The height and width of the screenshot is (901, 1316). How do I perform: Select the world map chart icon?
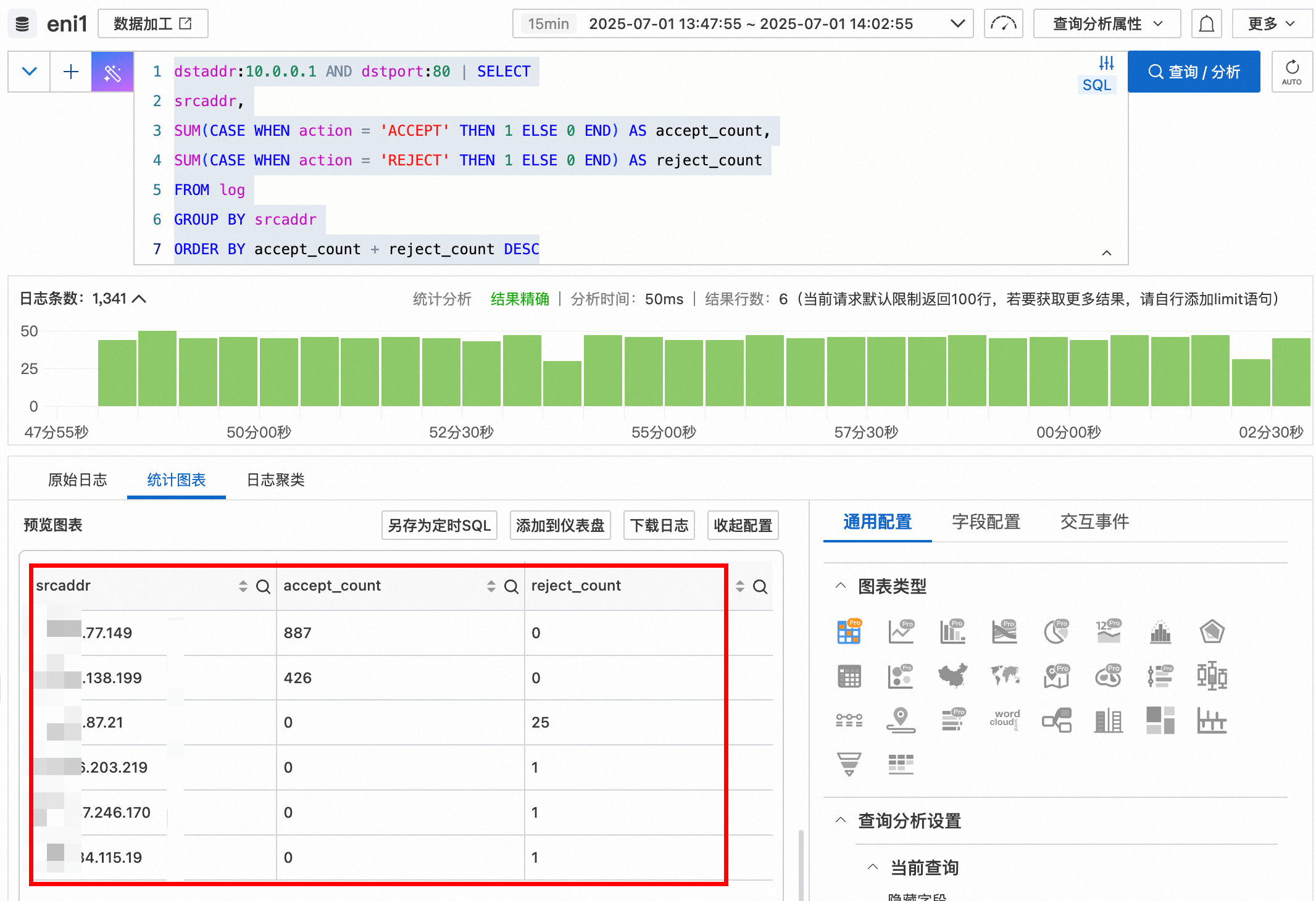click(1005, 676)
